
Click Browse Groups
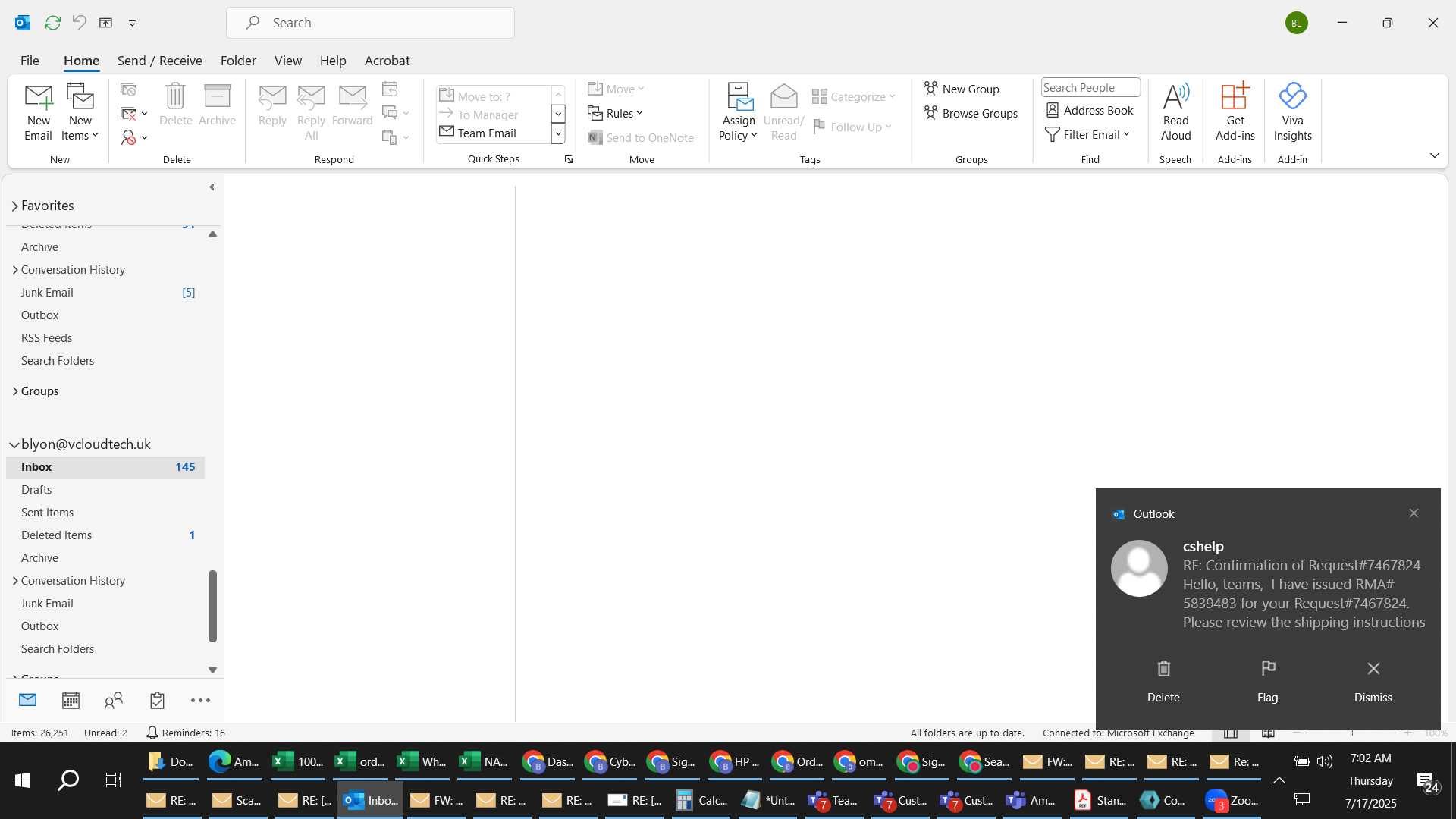971,113
